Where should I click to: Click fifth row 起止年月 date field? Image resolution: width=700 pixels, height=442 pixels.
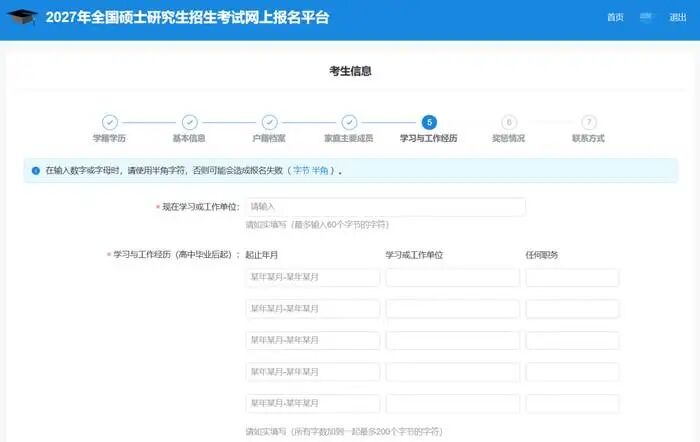(x=312, y=403)
